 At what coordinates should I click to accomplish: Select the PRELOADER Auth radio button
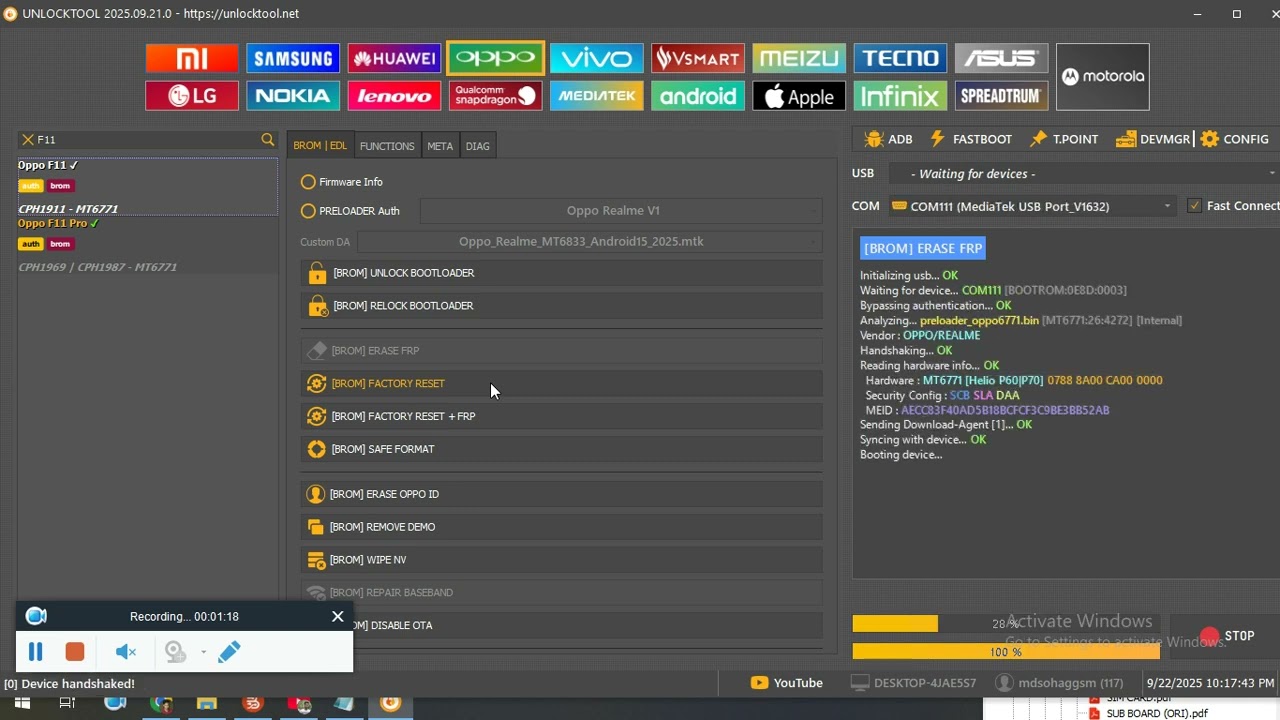coord(308,211)
